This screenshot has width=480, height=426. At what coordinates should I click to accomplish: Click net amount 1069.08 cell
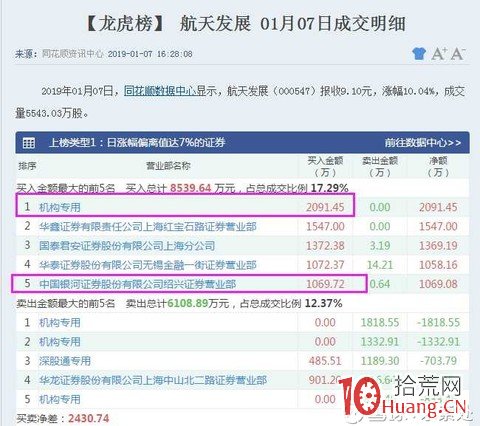438,284
